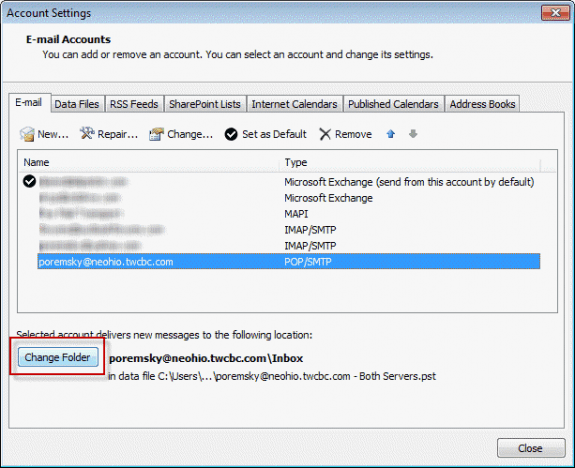Switch to the Address Books tab
The image size is (575, 468).
(482, 104)
